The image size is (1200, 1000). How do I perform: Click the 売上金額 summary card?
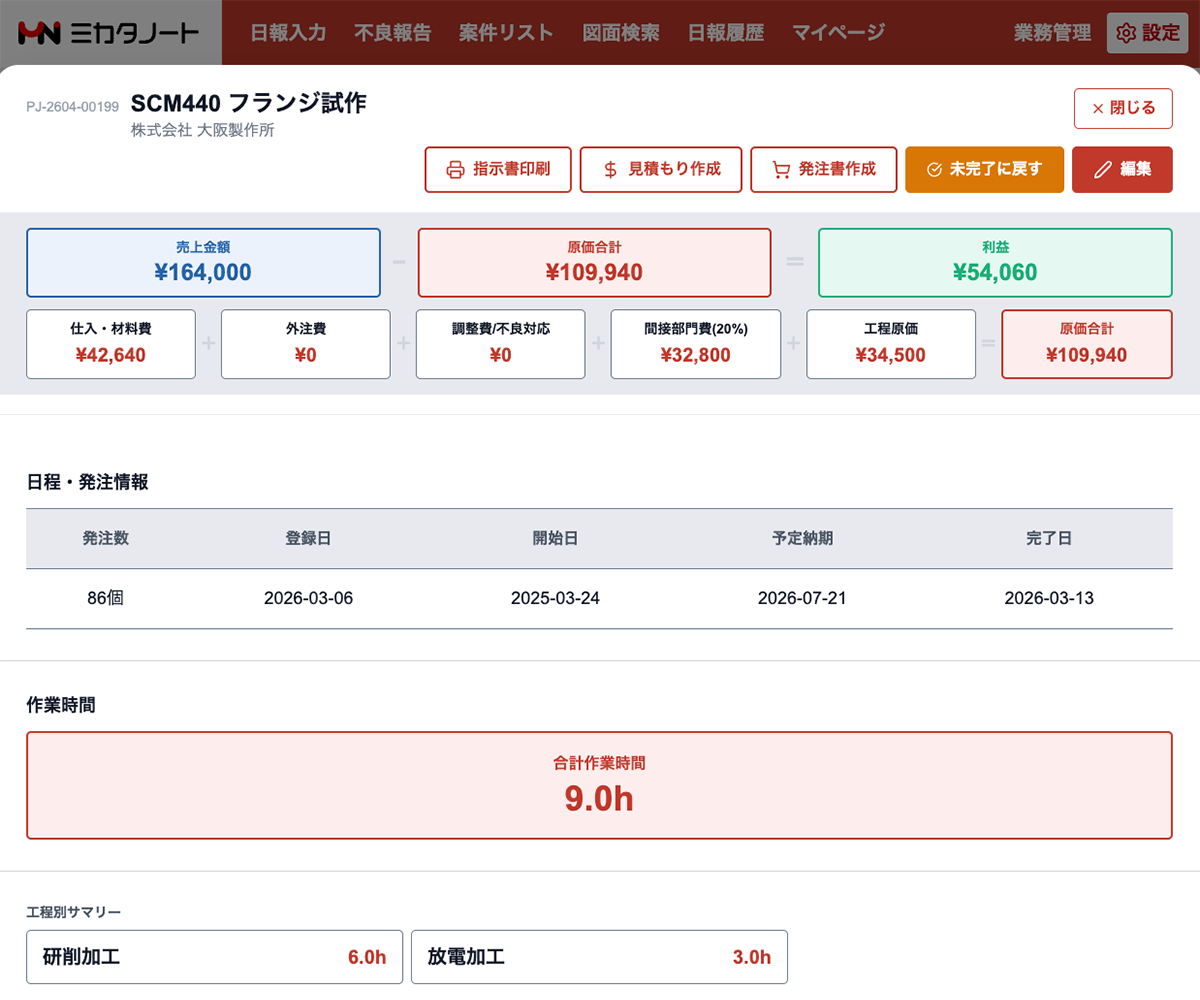203,263
